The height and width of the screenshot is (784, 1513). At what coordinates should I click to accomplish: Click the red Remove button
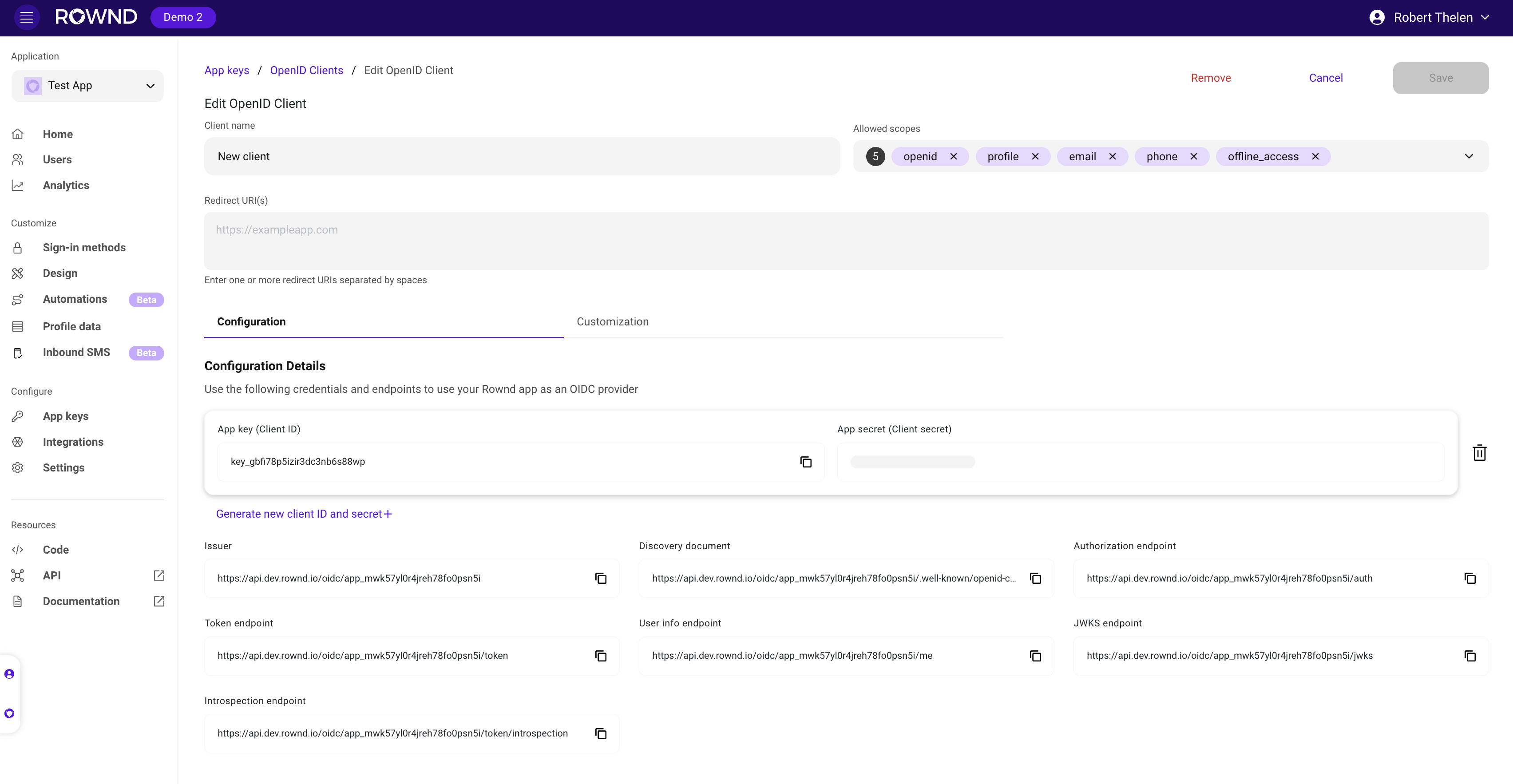coord(1211,78)
